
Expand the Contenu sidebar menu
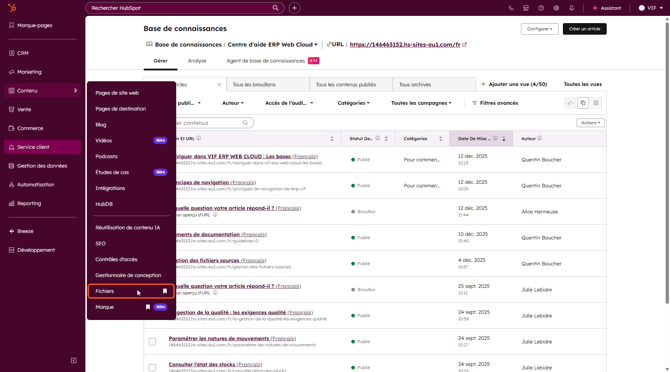click(42, 91)
